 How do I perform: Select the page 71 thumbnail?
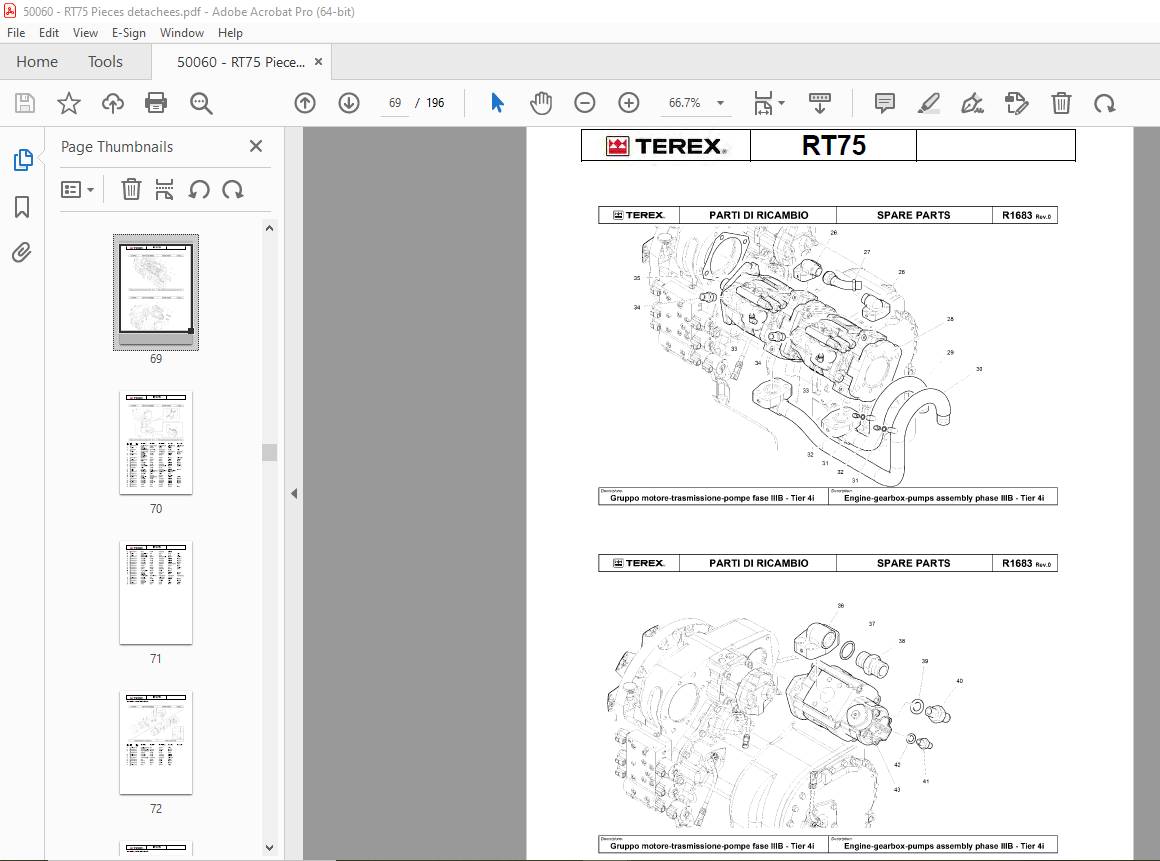(156, 592)
